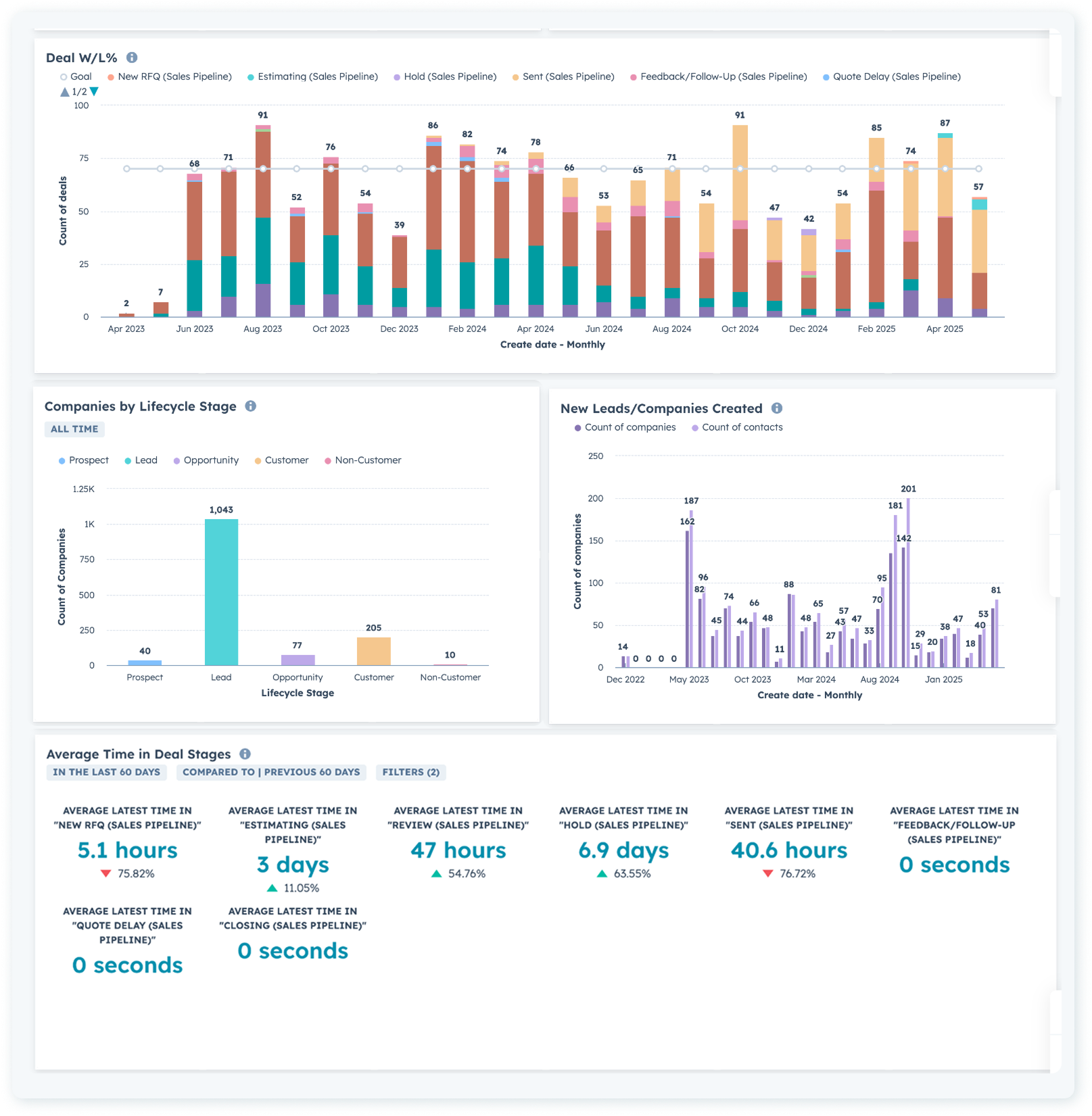
Task: Toggle Opportunity legend item in lifecycle chart
Action: pos(206,460)
